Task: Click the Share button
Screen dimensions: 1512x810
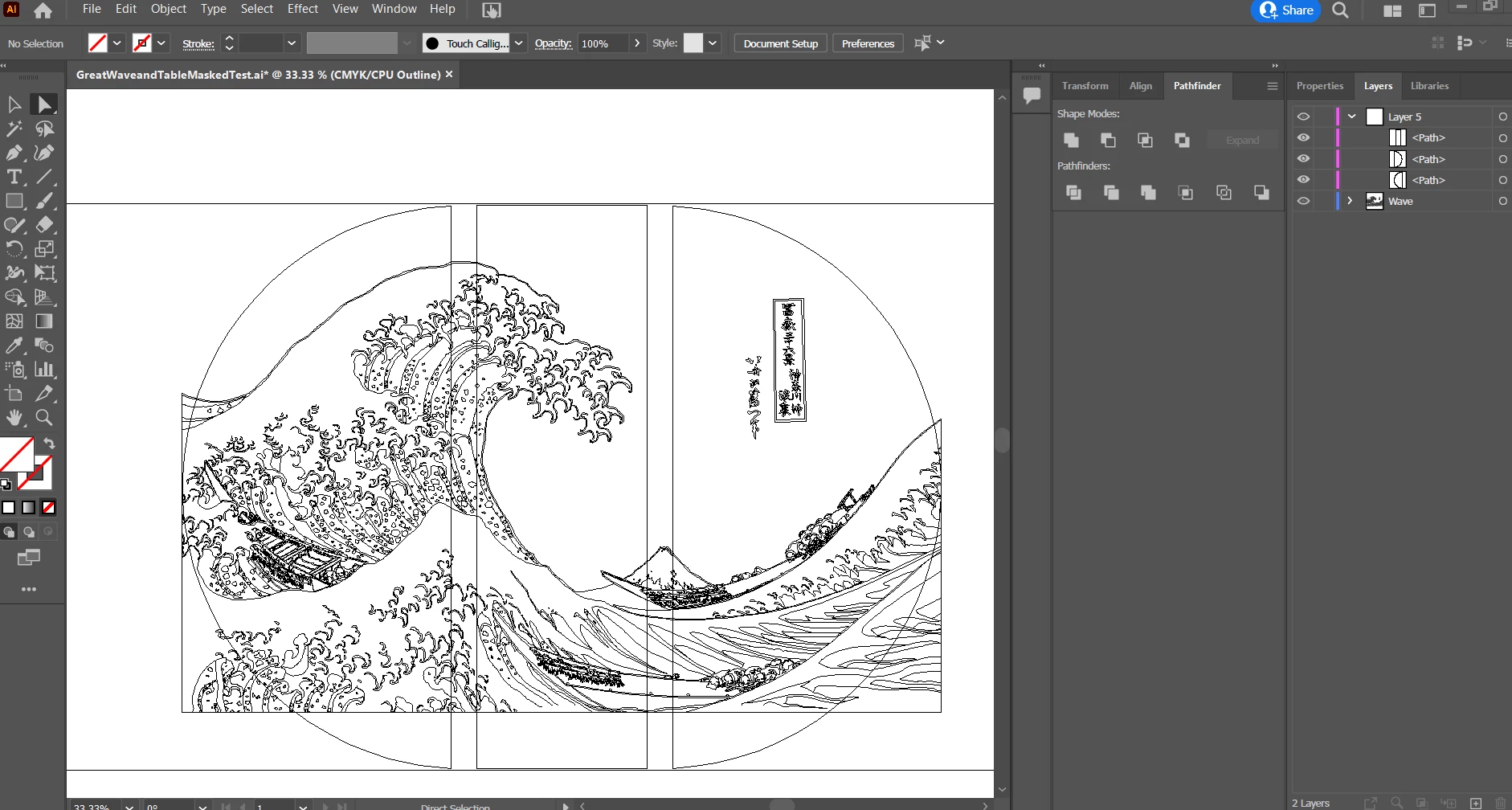Action: coord(1286,10)
